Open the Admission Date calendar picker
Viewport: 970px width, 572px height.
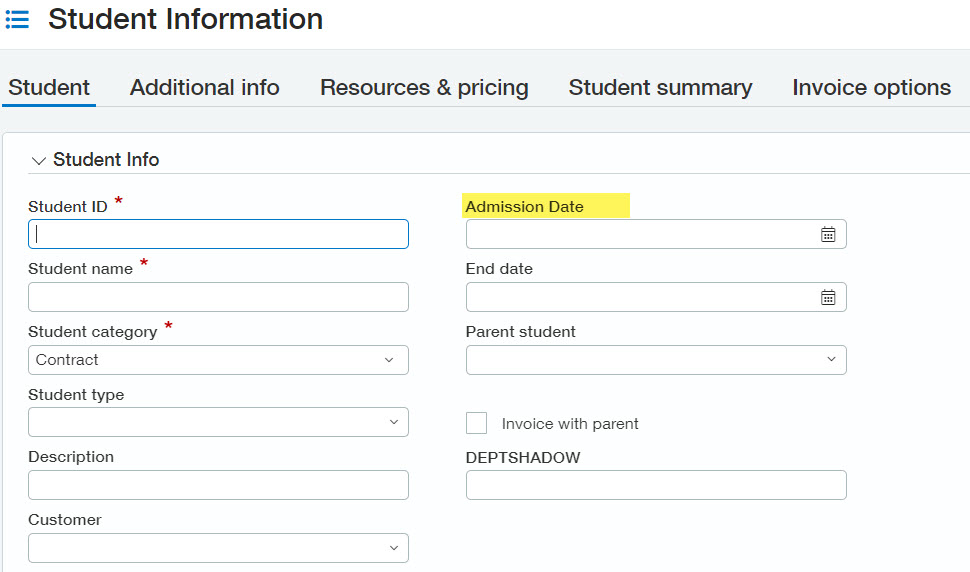click(828, 234)
